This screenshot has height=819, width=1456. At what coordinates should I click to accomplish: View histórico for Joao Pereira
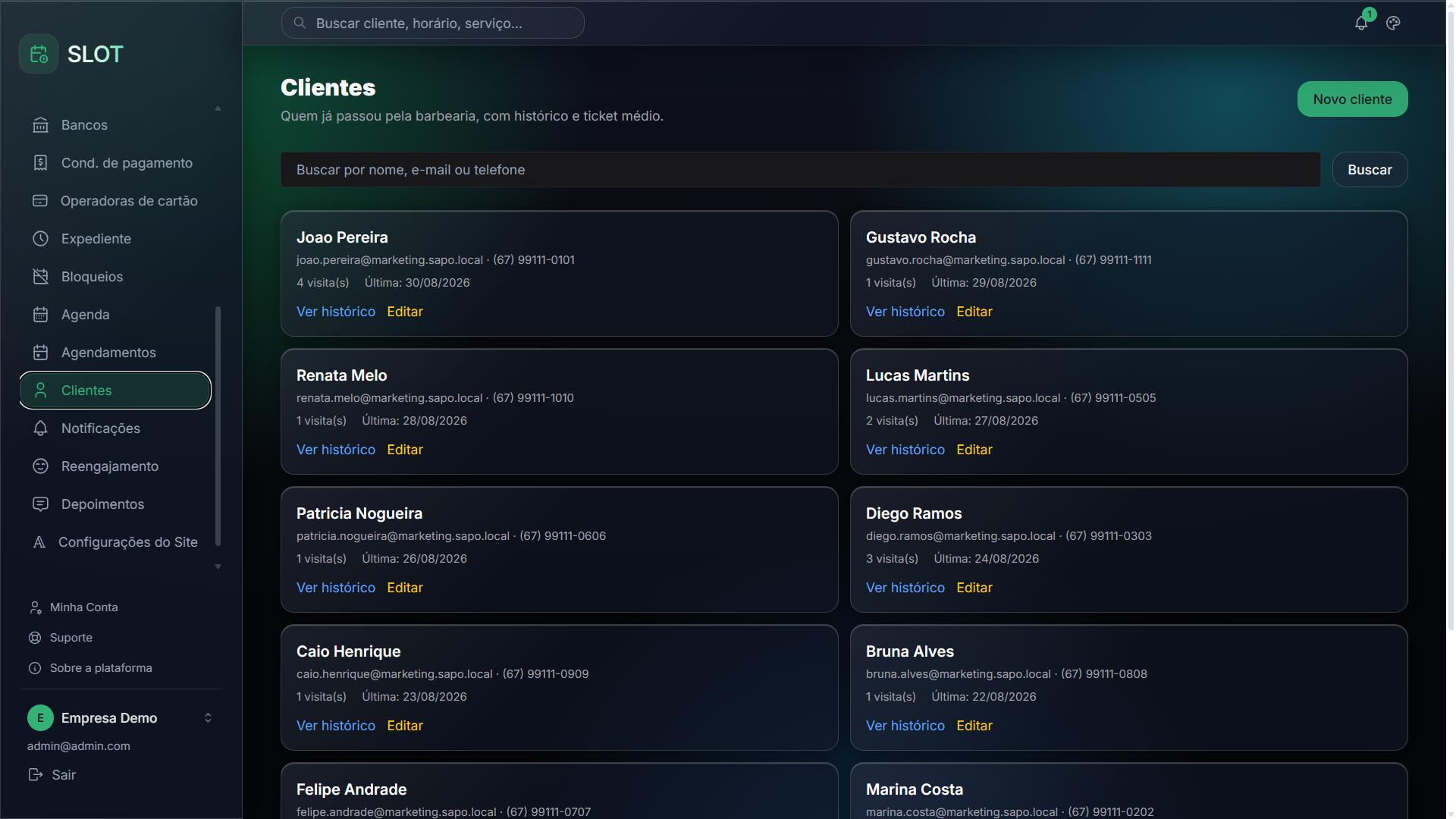click(x=336, y=312)
